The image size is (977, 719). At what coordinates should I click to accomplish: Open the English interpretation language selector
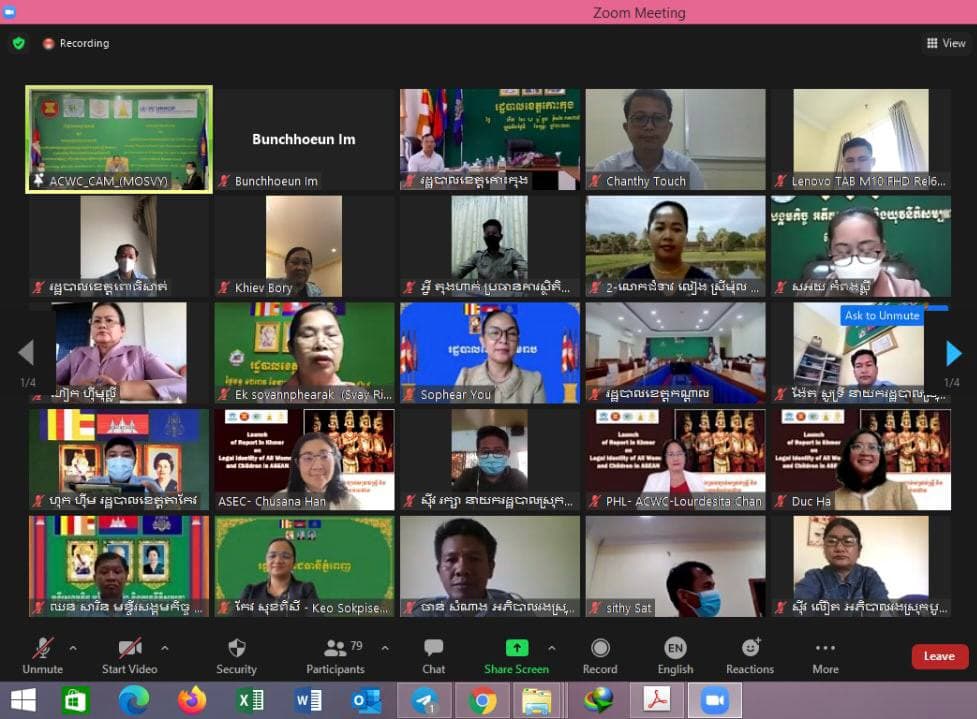[x=675, y=655]
